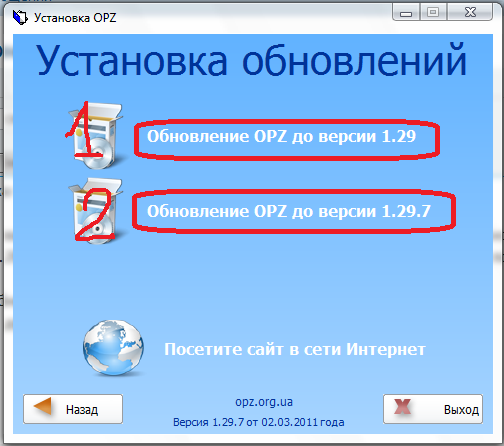The image size is (504, 446).
Task: Click the installer box icon beside update 1.29.7
Action: (96, 211)
